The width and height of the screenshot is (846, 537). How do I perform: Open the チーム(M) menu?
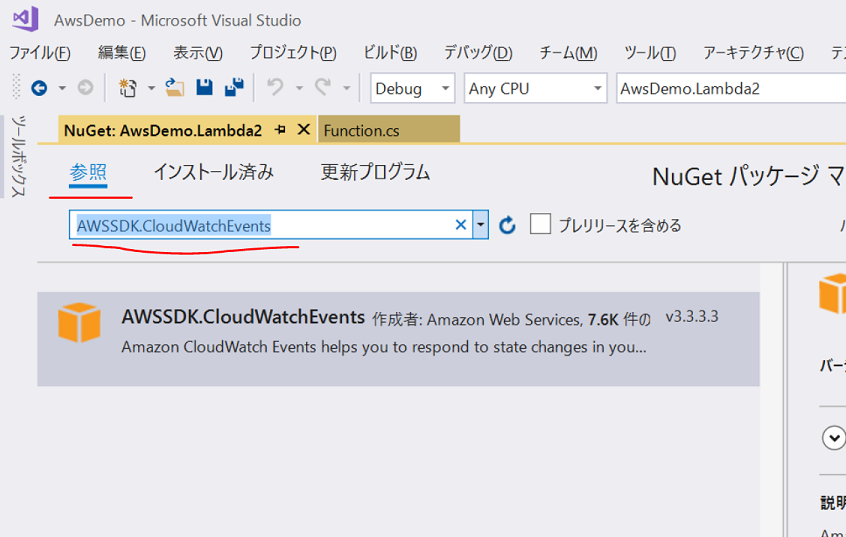(x=569, y=53)
